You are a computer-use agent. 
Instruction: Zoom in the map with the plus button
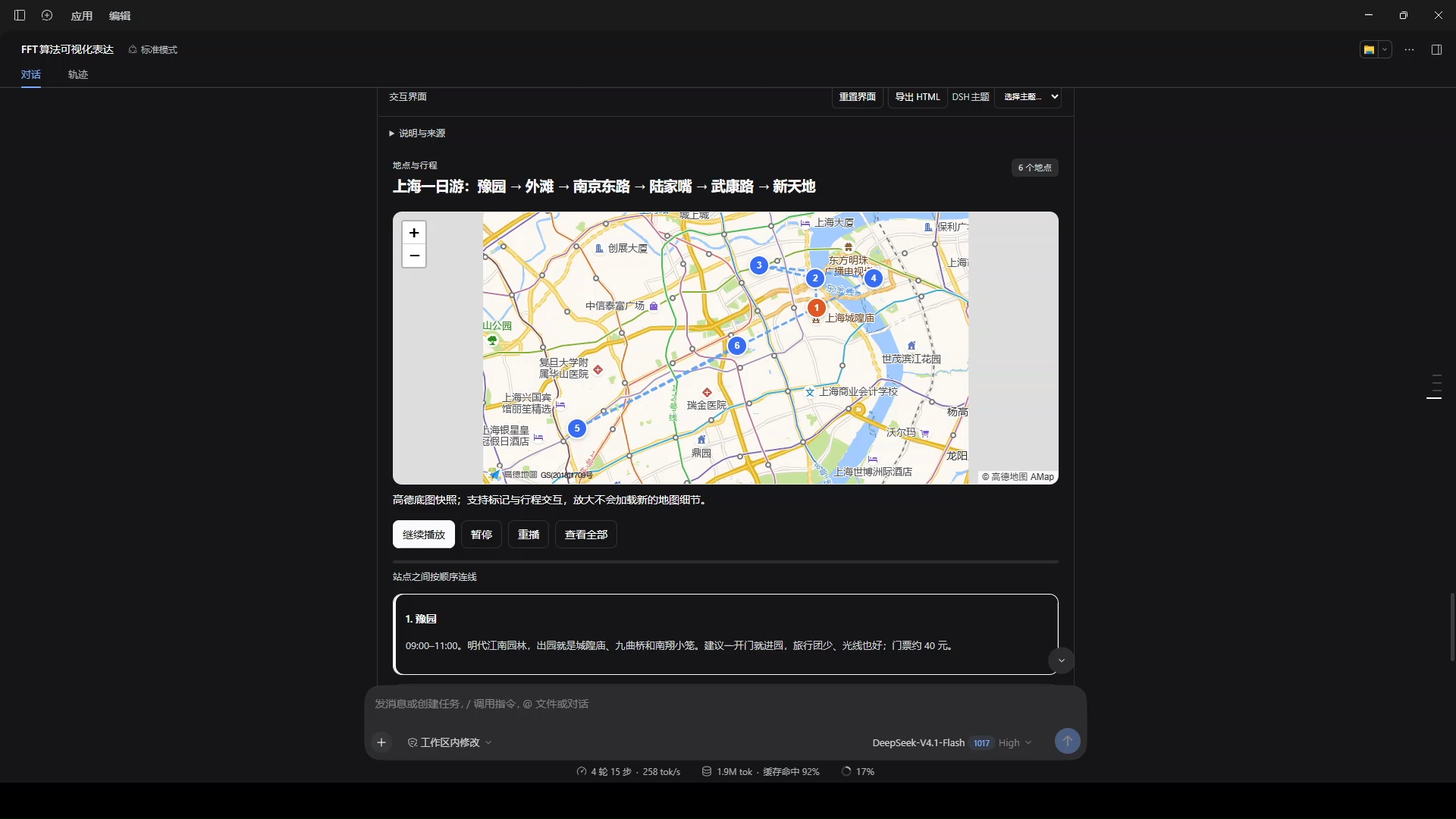(x=414, y=233)
